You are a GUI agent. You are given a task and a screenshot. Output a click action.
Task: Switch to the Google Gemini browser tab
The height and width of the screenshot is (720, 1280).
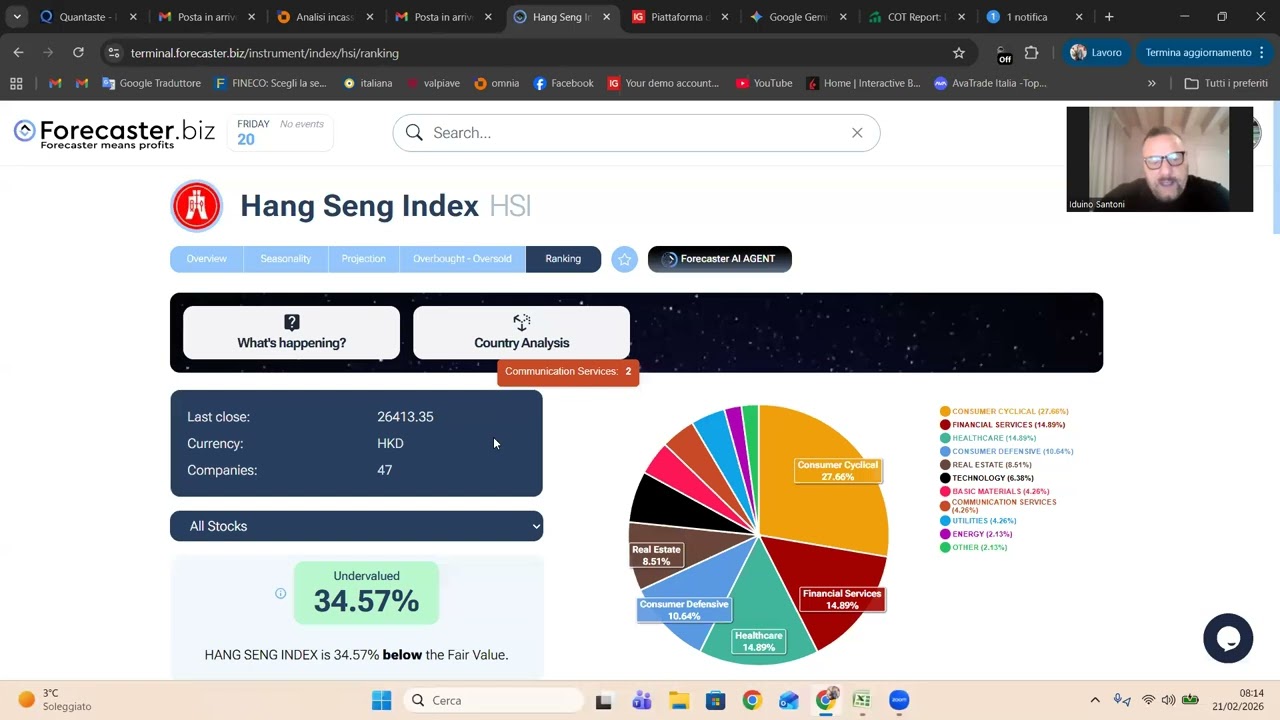point(788,17)
